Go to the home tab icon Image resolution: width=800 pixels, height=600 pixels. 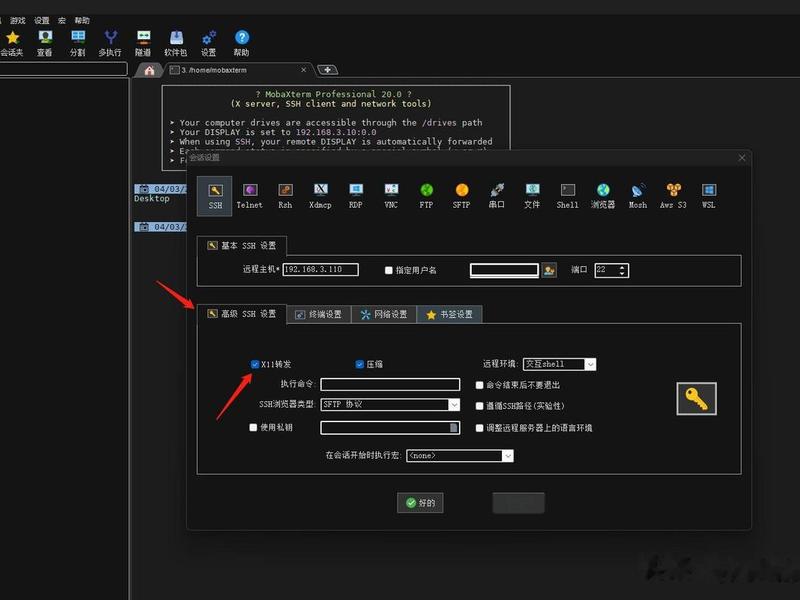149,70
